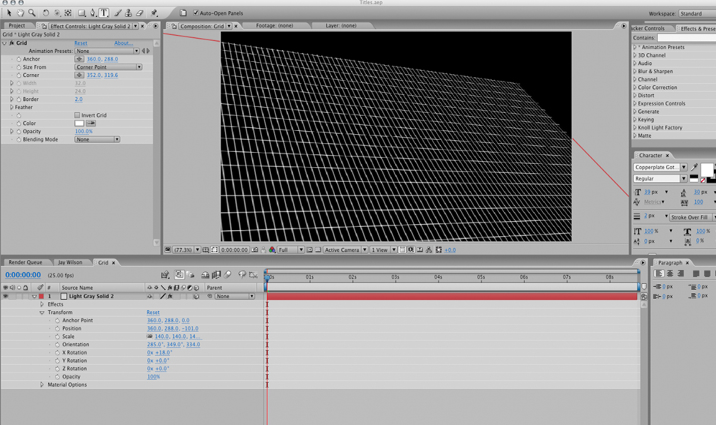Hide the Light Gray Solid 2 layer
Image resolution: width=716 pixels, height=425 pixels.
5,297
